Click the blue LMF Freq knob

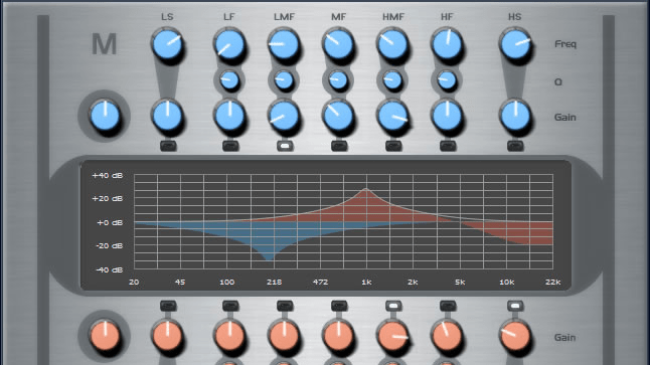pyautogui.click(x=284, y=44)
